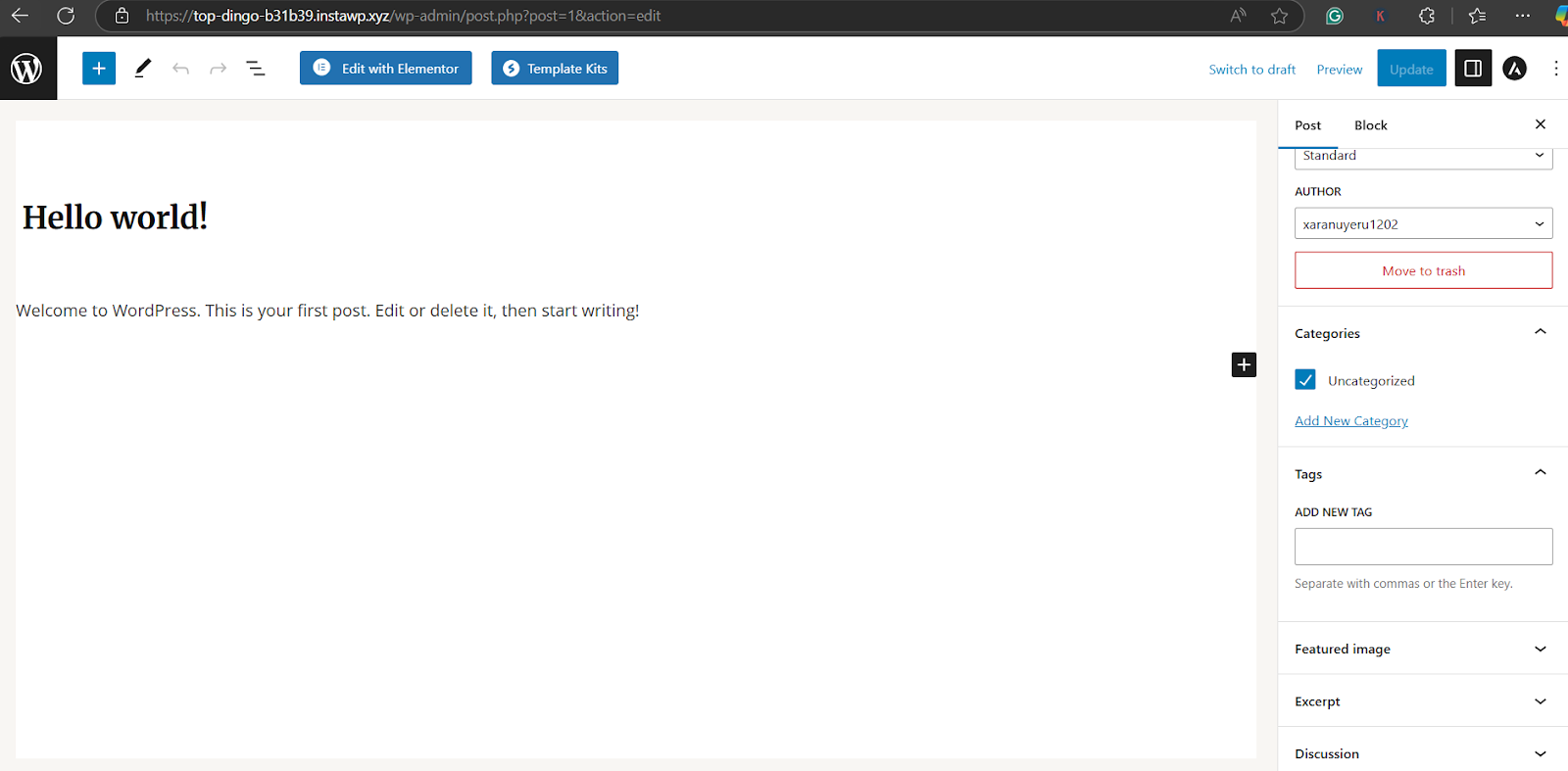Image resolution: width=1568 pixels, height=771 pixels.
Task: Open the Document Overview list icon
Action: pos(256,69)
